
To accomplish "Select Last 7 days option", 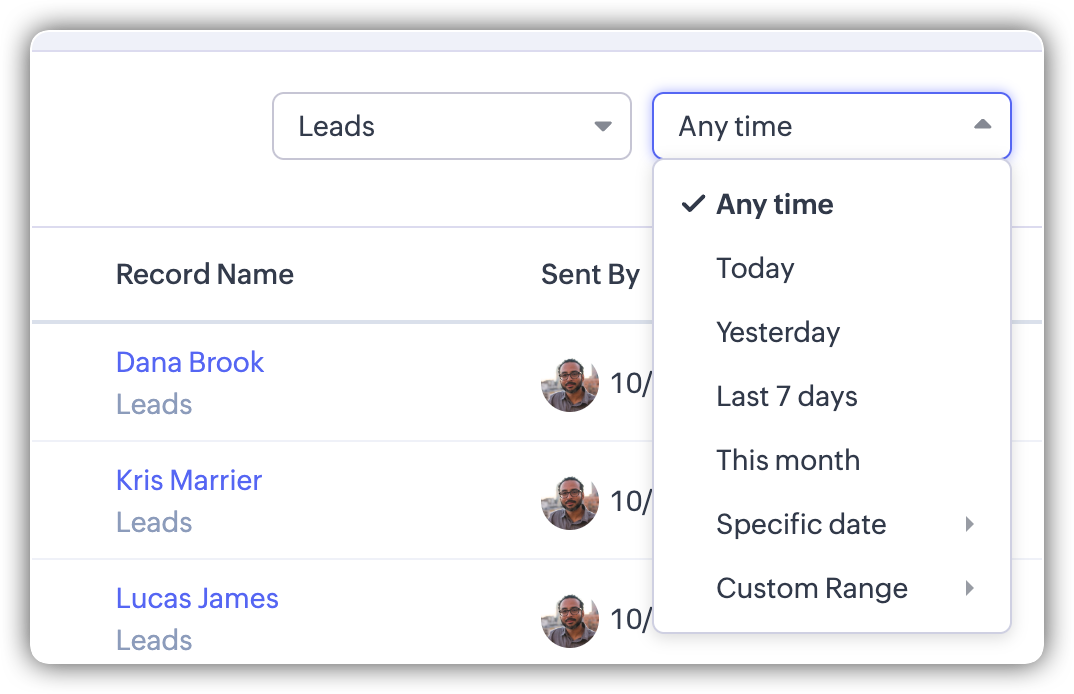I will click(787, 397).
